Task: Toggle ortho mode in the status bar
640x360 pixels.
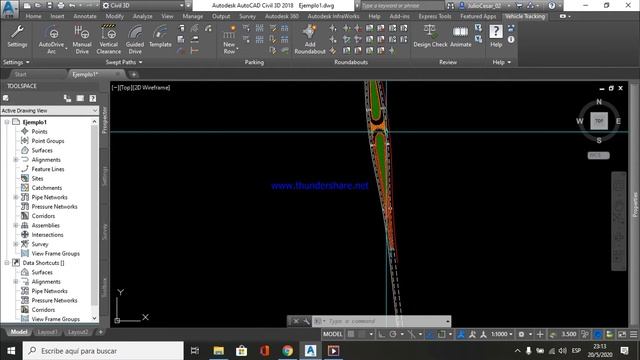Action: (x=381, y=334)
